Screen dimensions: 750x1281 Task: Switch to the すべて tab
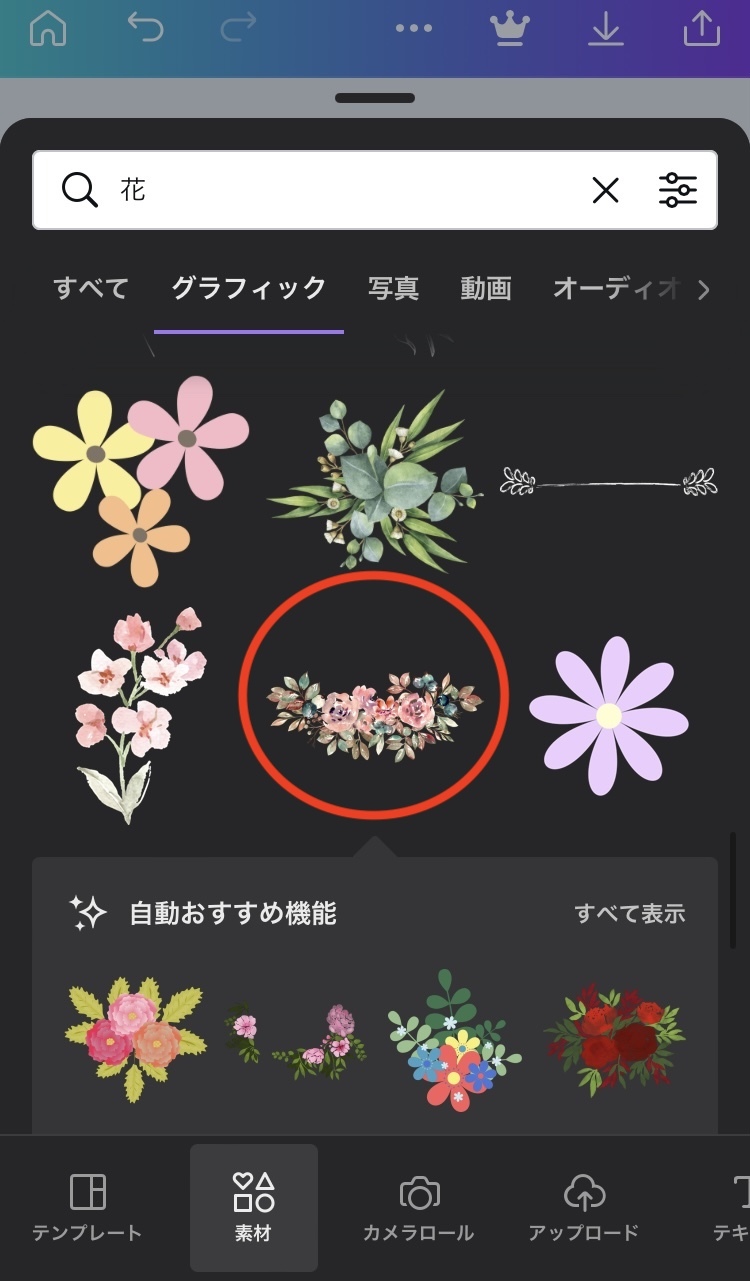[x=91, y=289]
